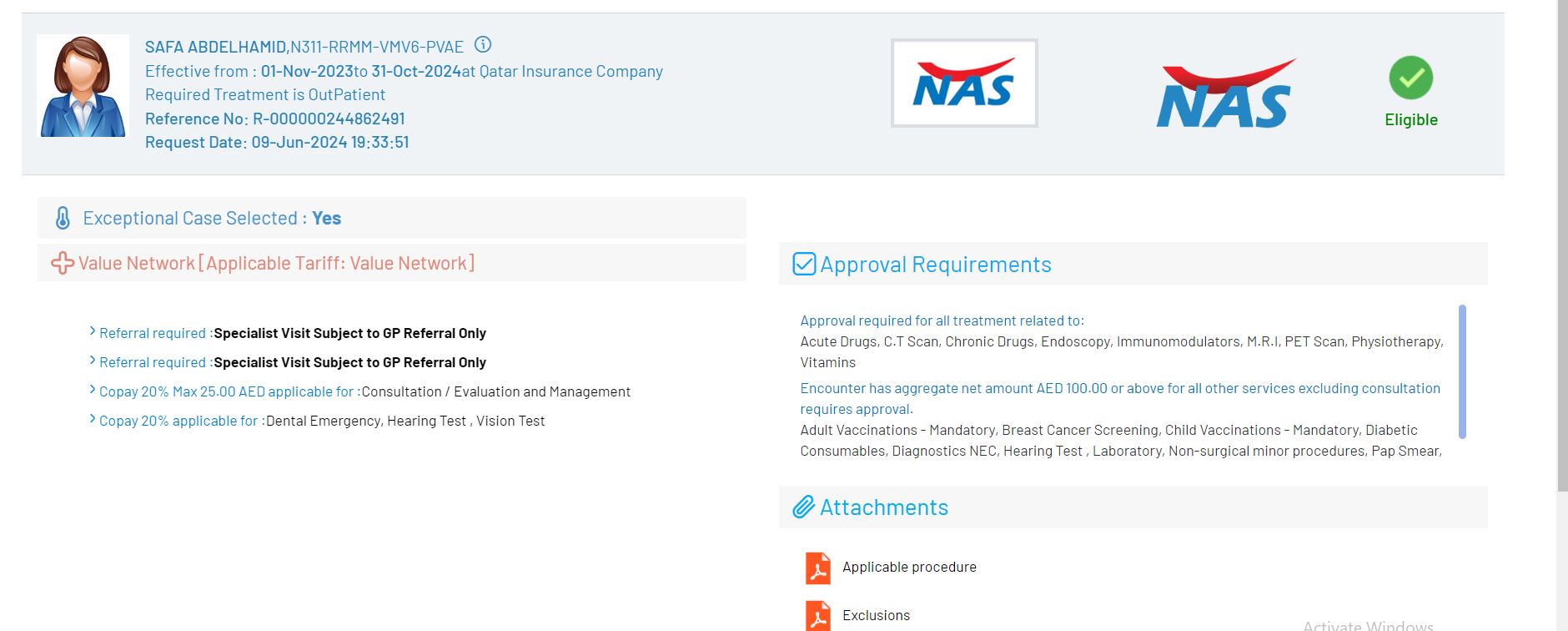Click the member avatar picture
The height and width of the screenshot is (631, 1568).
click(83, 86)
